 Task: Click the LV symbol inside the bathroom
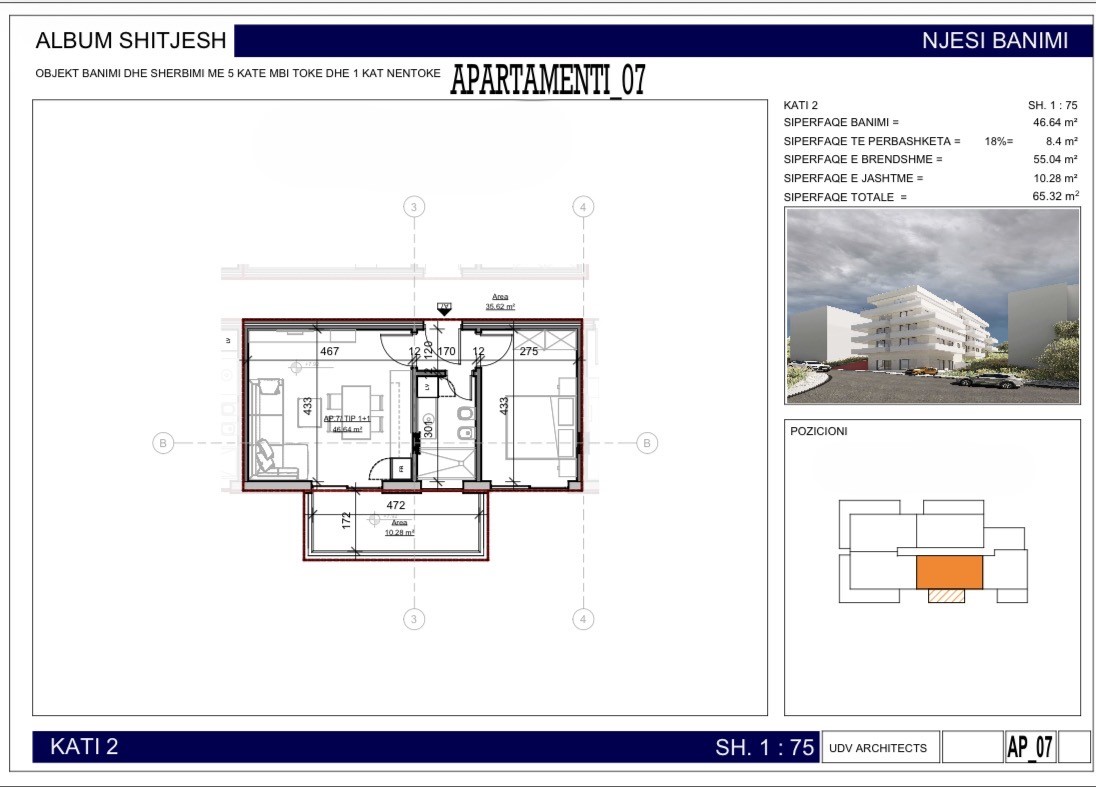(x=427, y=385)
